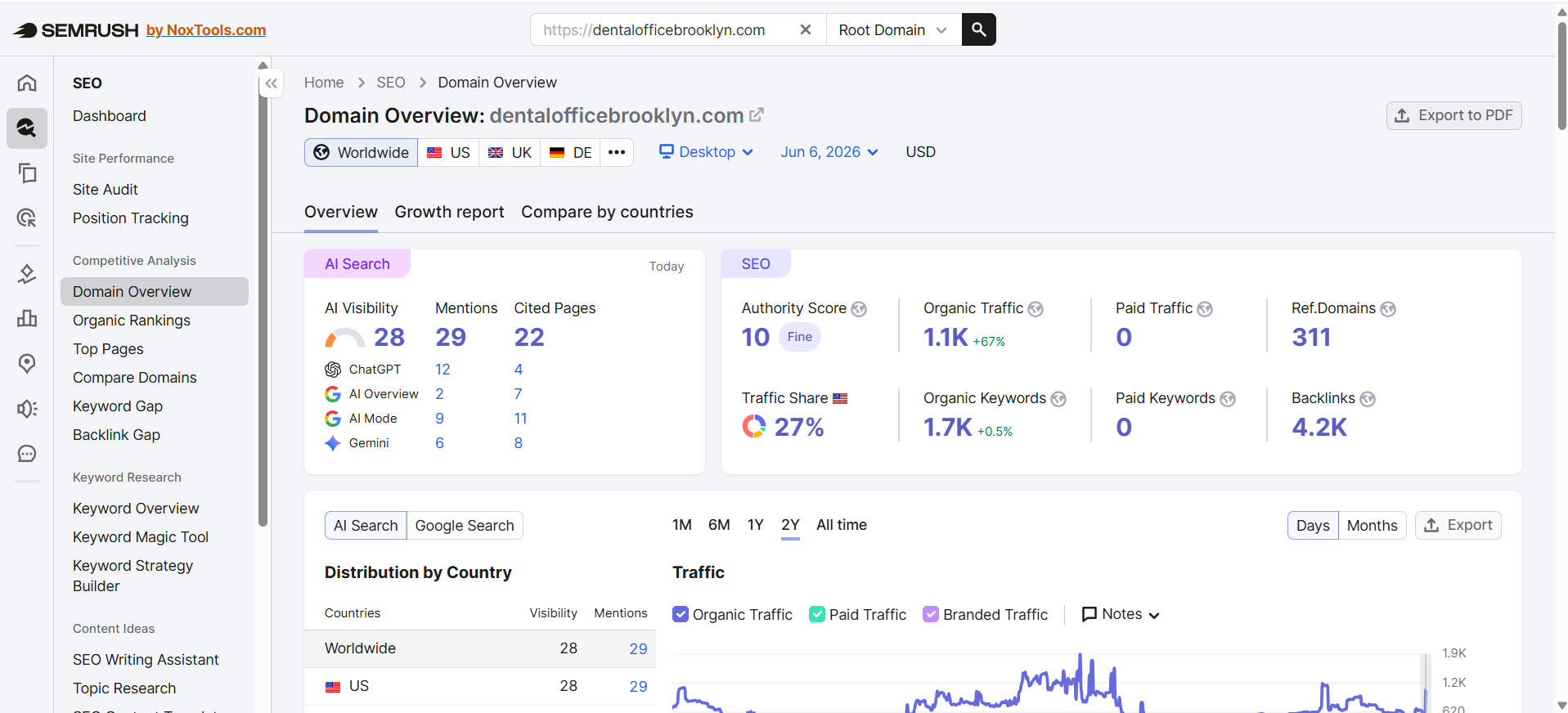
Task: Switch to the Growth report tab
Action: tap(449, 212)
